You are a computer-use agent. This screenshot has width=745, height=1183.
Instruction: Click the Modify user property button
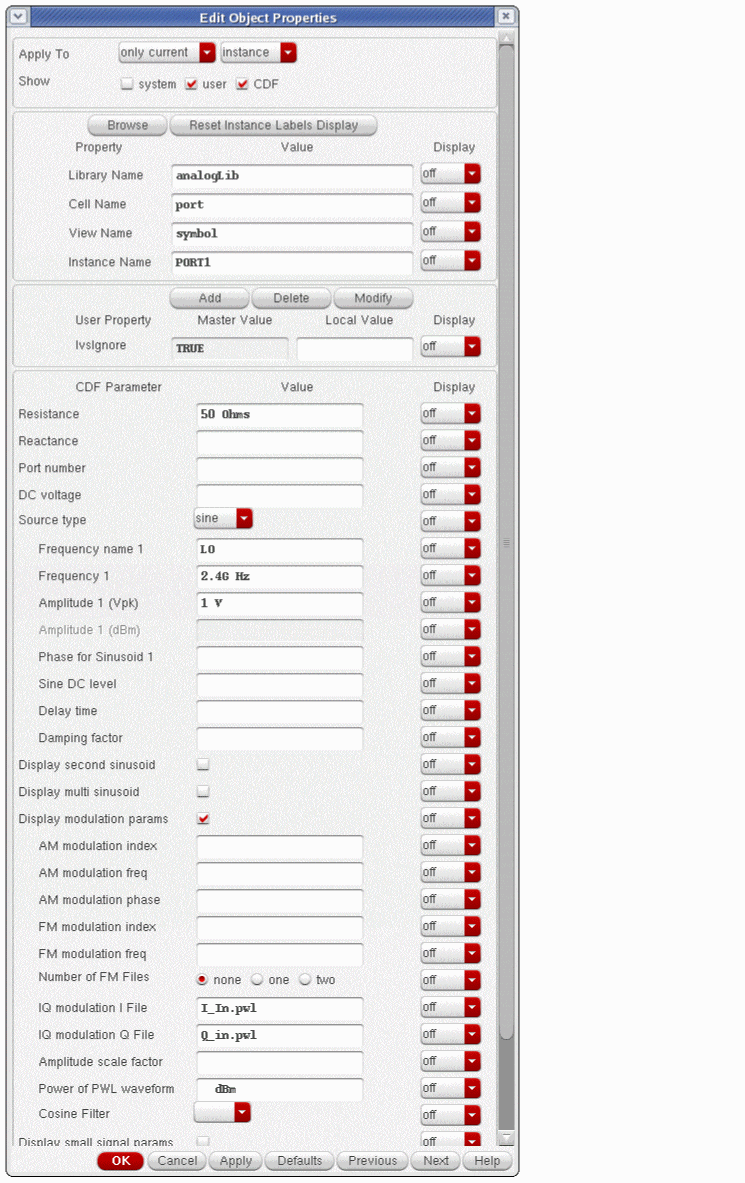click(373, 298)
